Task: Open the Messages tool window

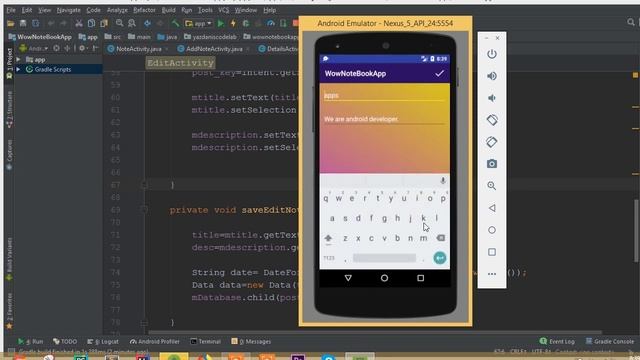Action: (x=251, y=341)
